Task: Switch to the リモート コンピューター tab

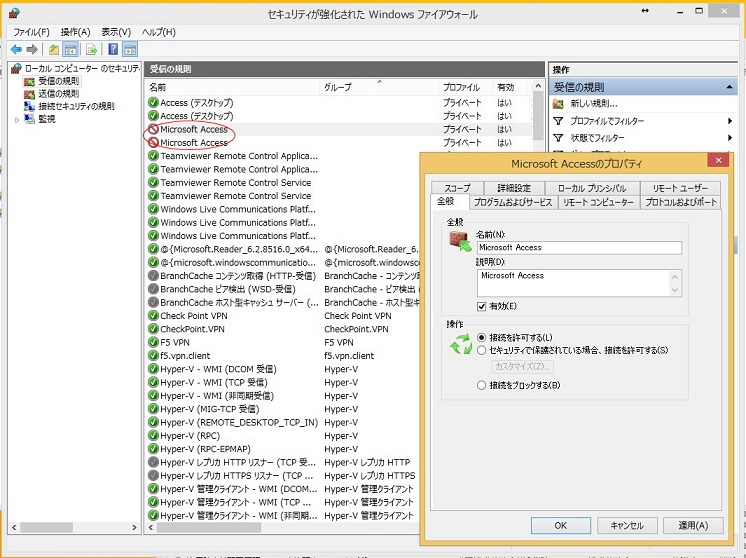Action: point(598,202)
